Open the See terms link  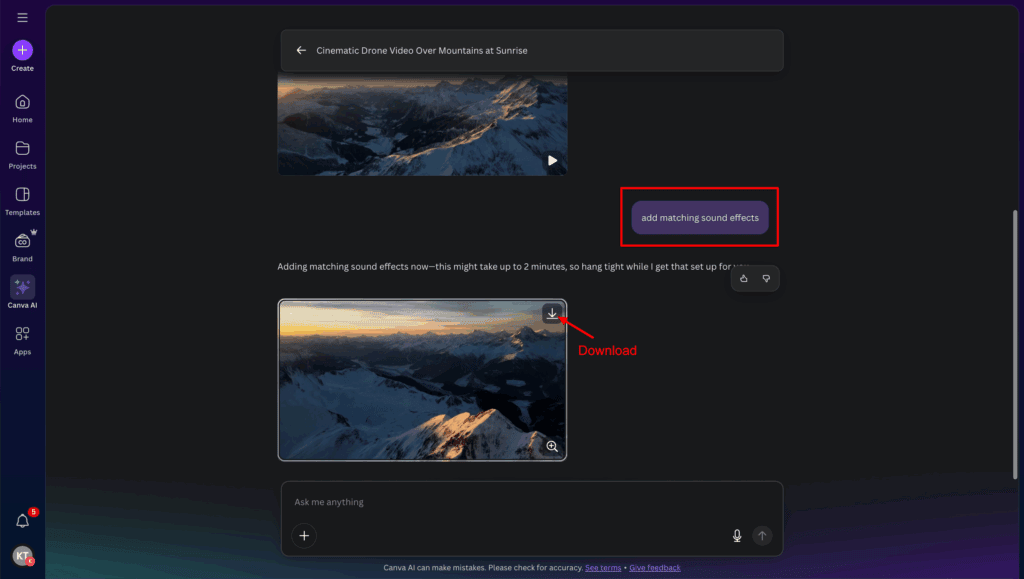602,567
